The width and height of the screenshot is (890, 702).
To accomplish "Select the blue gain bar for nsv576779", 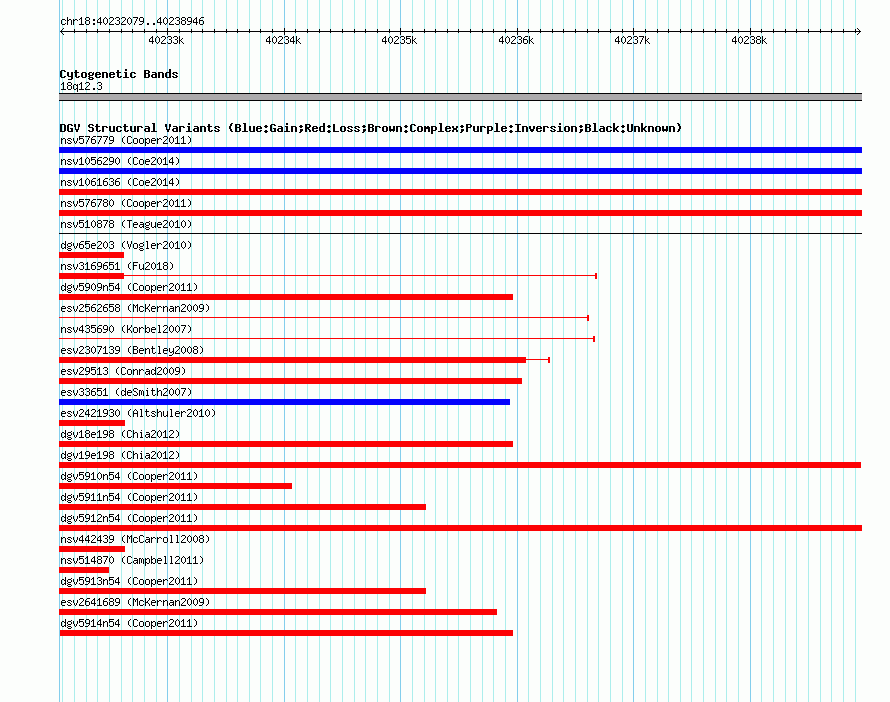I will [x=460, y=150].
